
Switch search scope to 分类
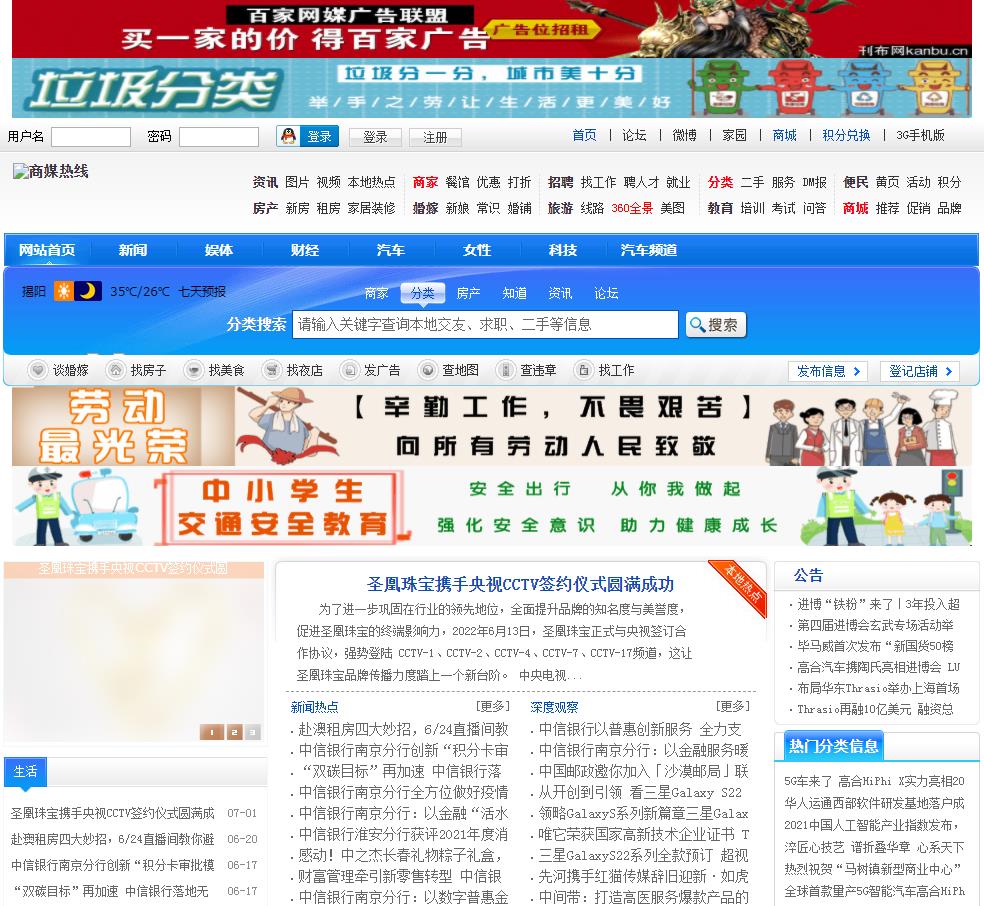click(422, 293)
